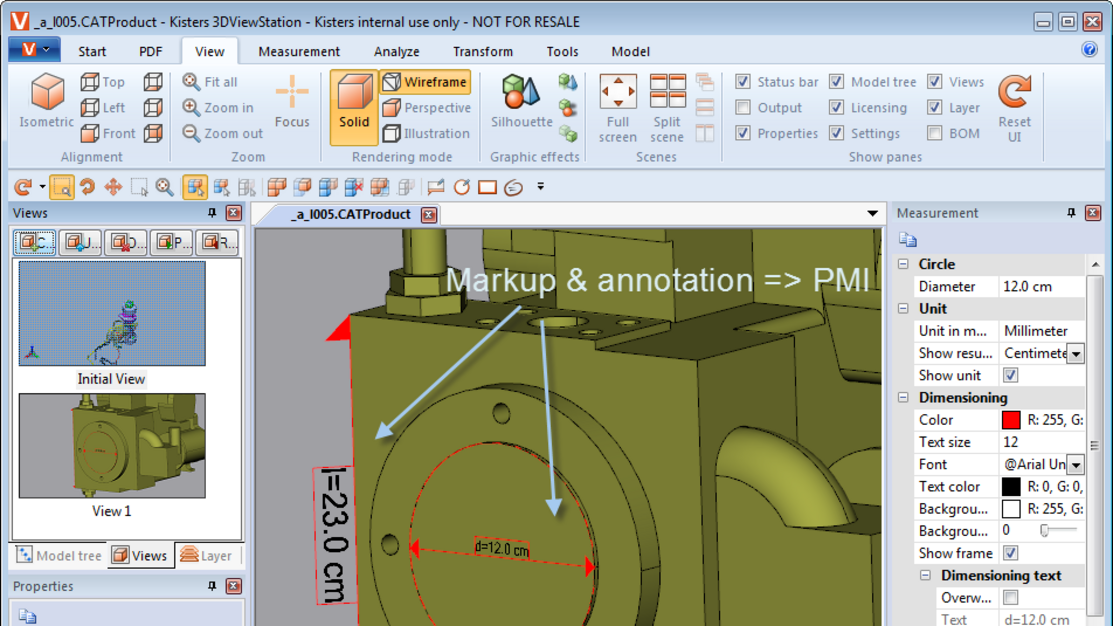Open the Start ribbon tab
Viewport: 1113px width, 626px height.
(92, 51)
